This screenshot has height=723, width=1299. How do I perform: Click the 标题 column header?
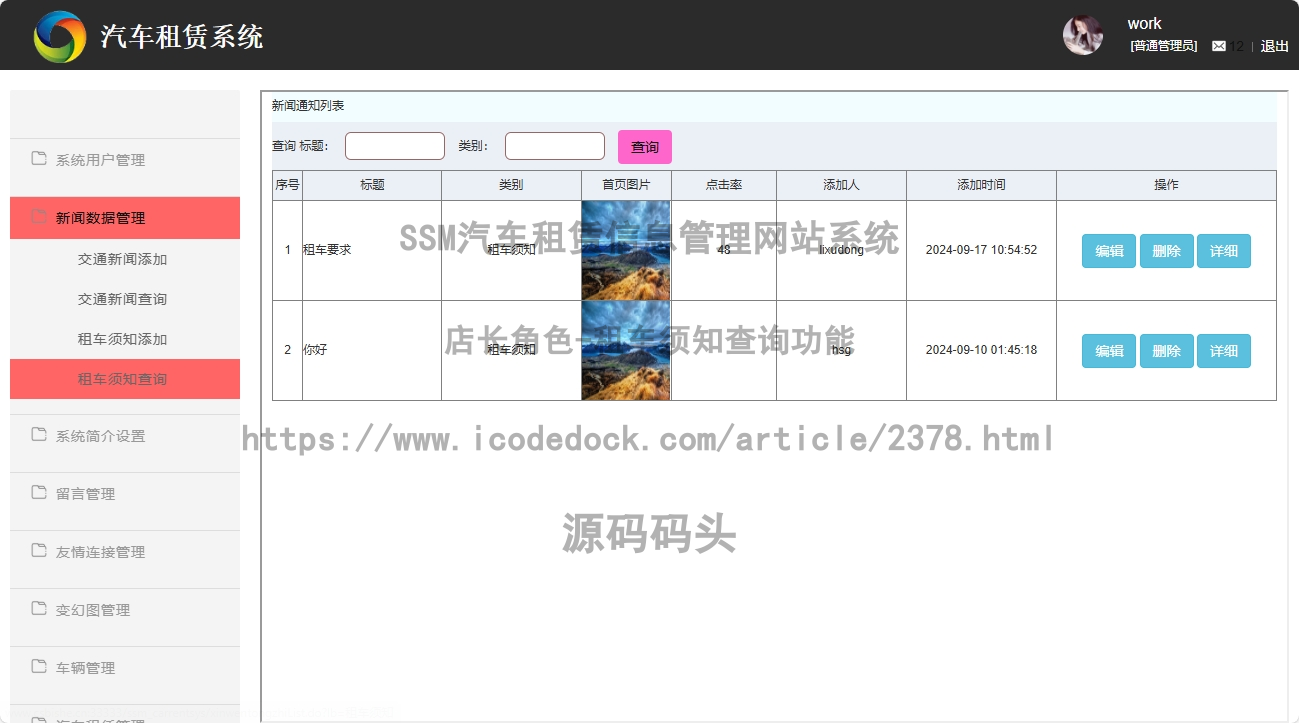pyautogui.click(x=372, y=185)
